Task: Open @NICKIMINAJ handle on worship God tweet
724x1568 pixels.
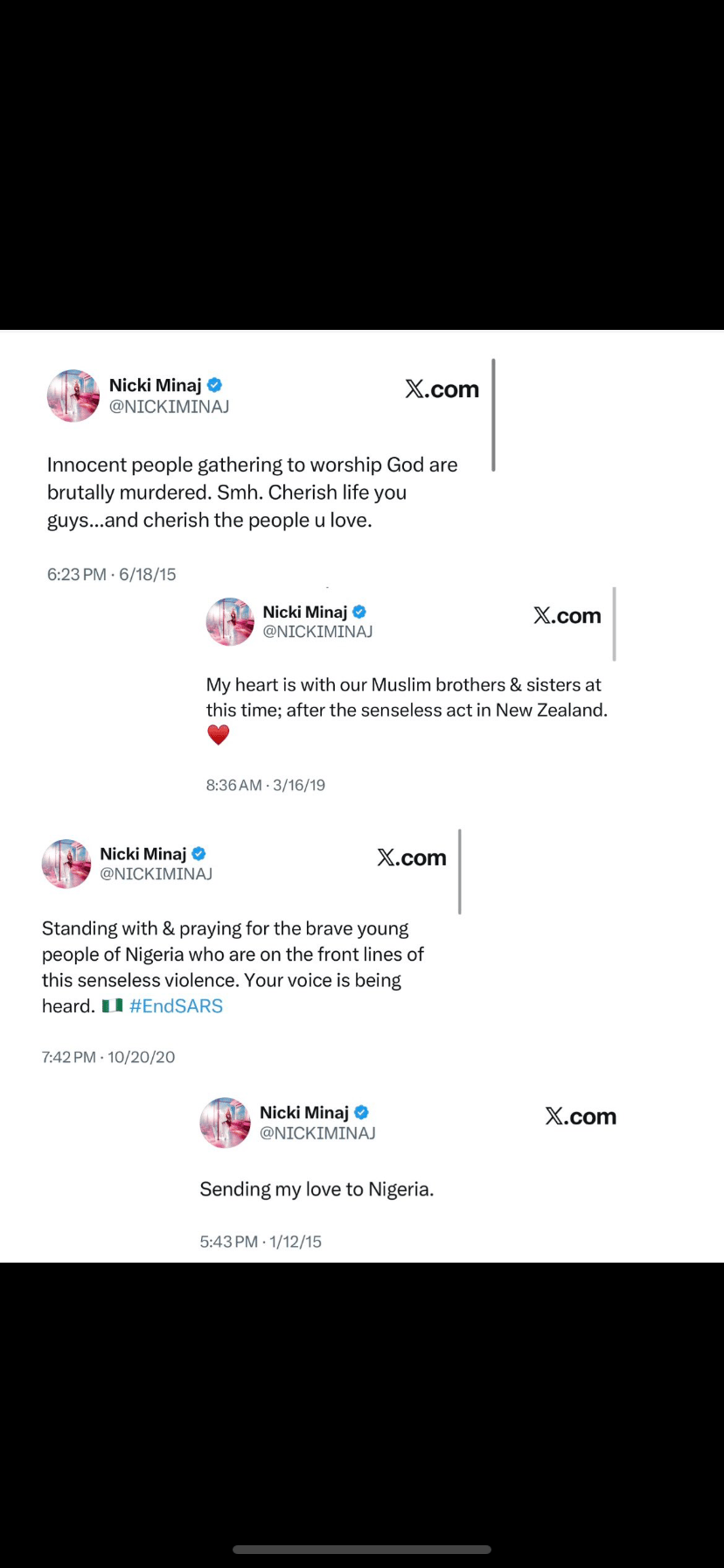Action: pyautogui.click(x=169, y=407)
